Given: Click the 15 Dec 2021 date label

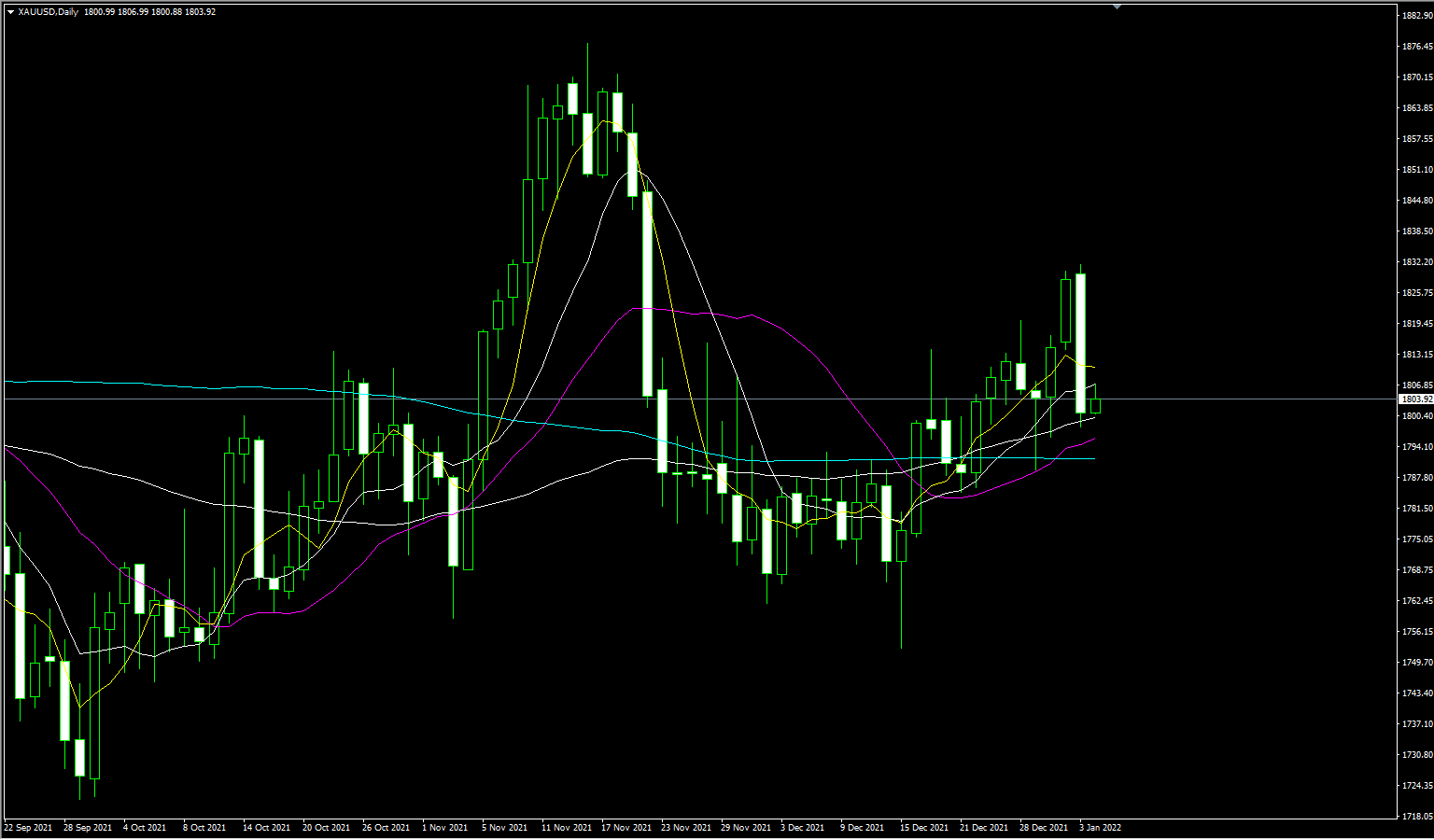Looking at the screenshot, I should coord(923,828).
